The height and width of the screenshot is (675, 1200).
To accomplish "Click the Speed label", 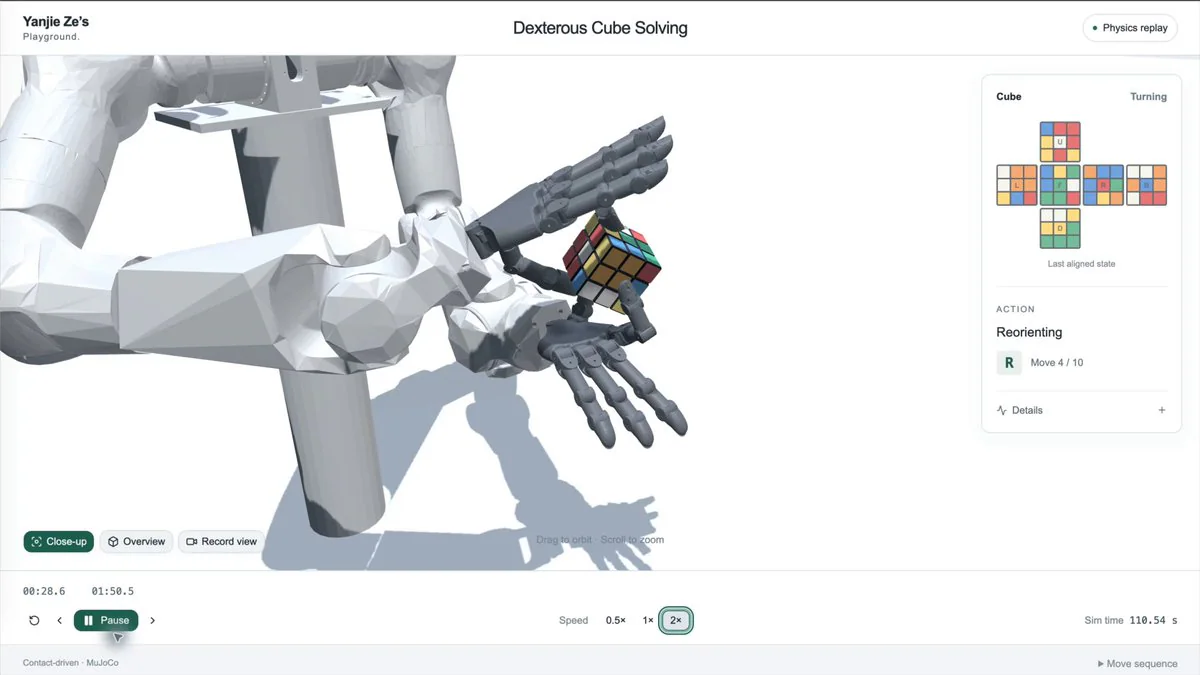I will [573, 620].
